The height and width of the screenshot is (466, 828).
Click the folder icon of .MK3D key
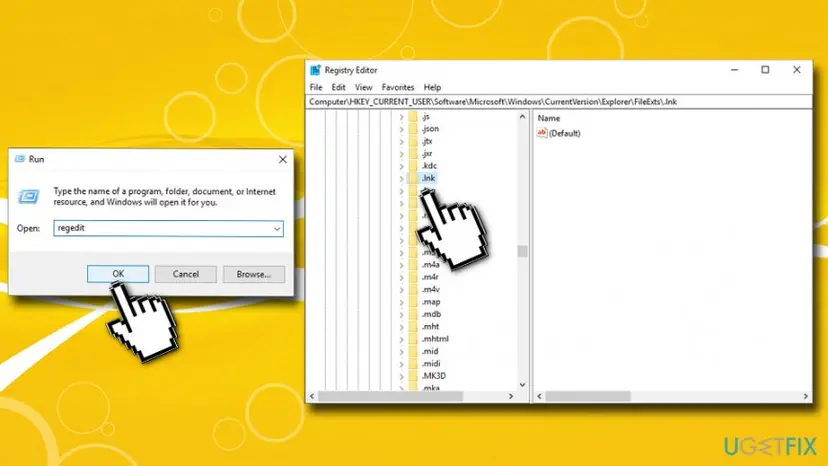click(x=413, y=376)
